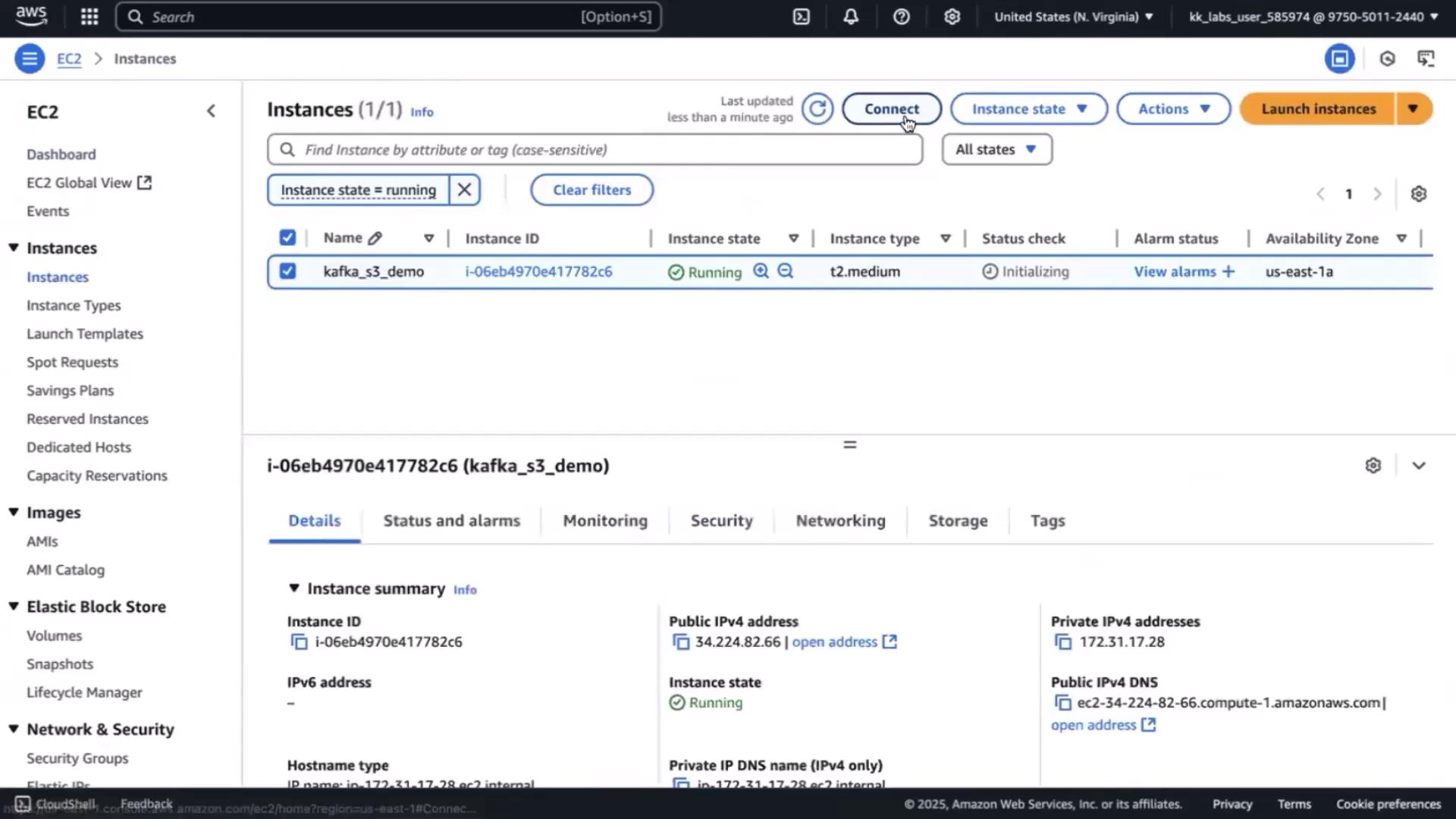Click the Find Instance search field
The width and height of the screenshot is (1456, 819).
595,149
